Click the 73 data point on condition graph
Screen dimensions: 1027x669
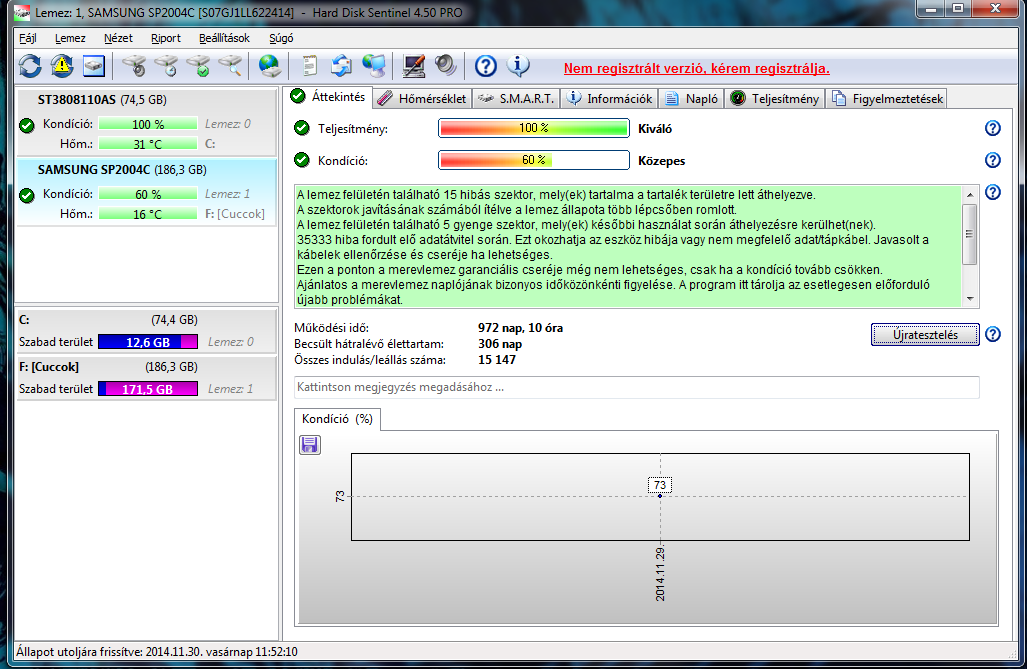click(x=660, y=496)
